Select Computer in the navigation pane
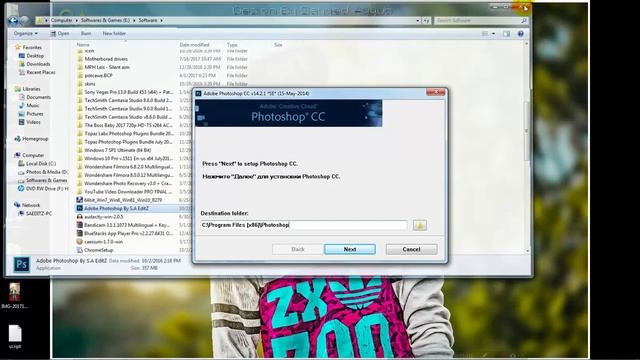 [x=33, y=155]
